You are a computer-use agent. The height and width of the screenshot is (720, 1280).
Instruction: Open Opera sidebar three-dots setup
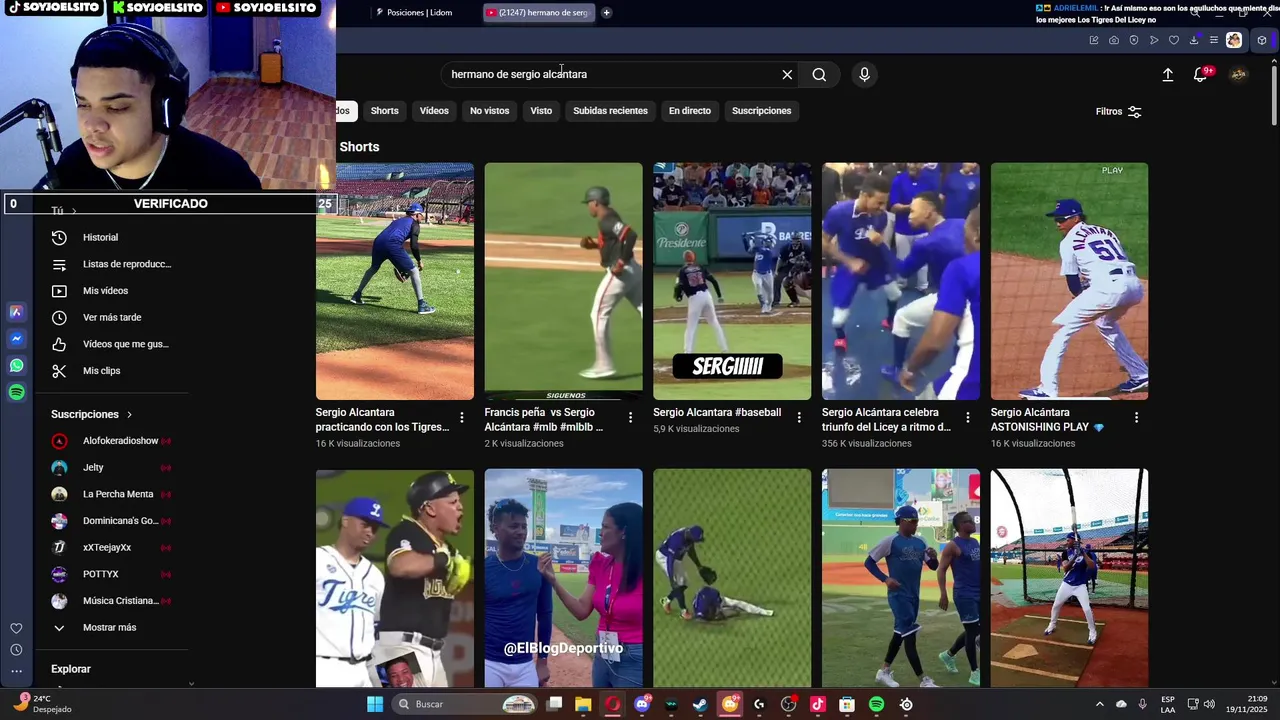coord(16,671)
